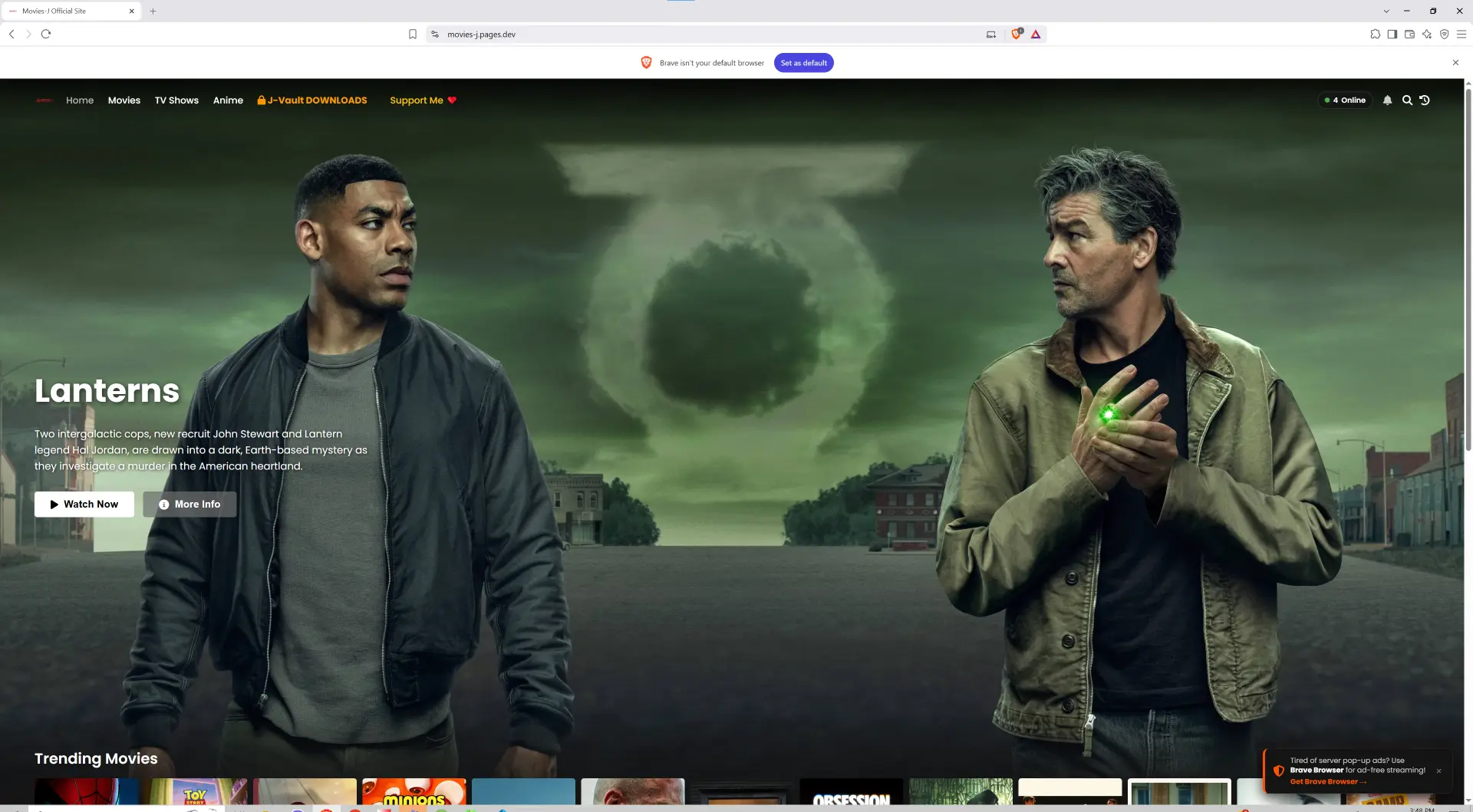Open the Minions trending thumbnail
Image resolution: width=1473 pixels, height=812 pixels.
pos(414,792)
